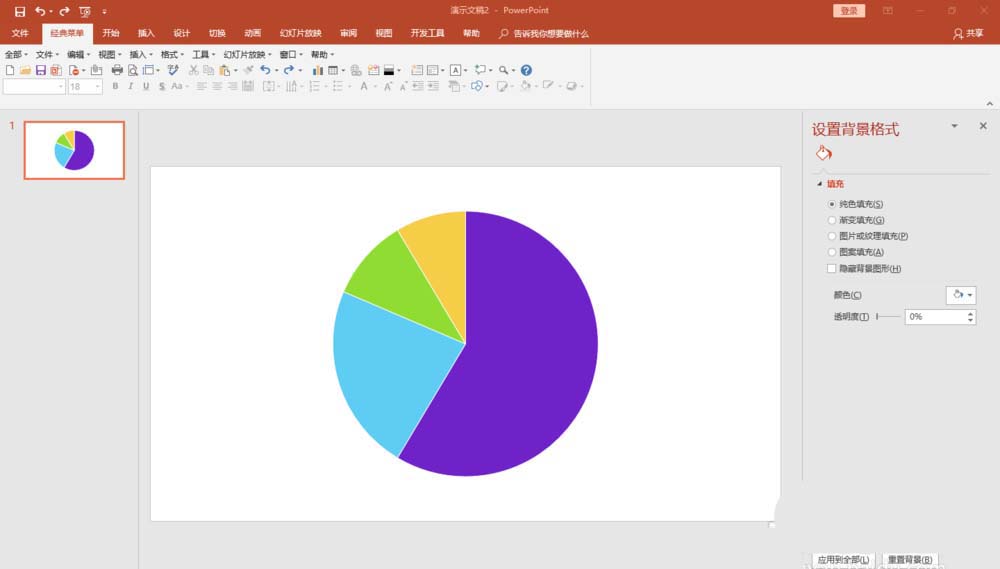
Task: Select the 图片或纹理填充 radio button
Action: 831,236
